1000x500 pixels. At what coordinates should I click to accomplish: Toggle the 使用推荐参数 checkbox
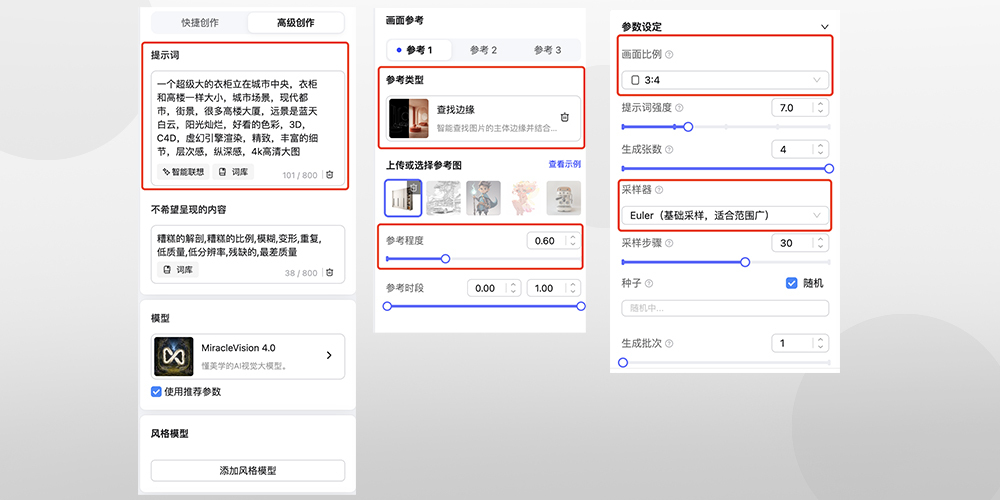pos(156,392)
